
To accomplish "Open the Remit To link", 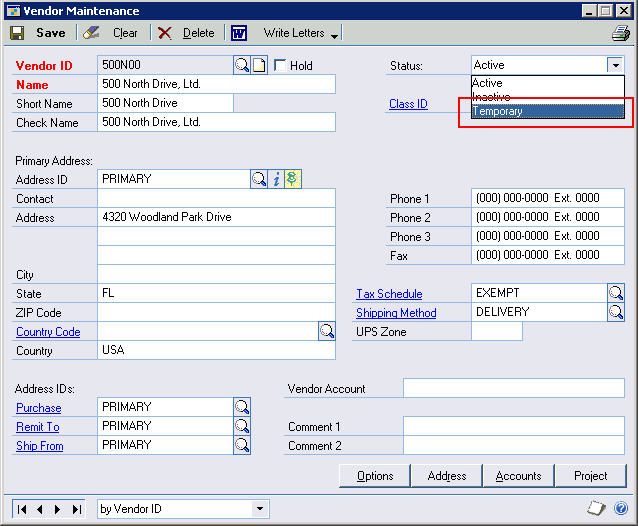I will coord(37,427).
